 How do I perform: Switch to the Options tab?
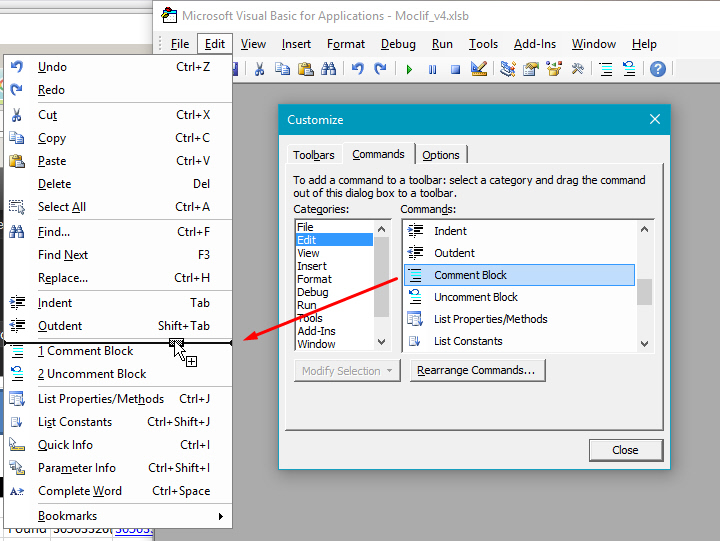[440, 155]
